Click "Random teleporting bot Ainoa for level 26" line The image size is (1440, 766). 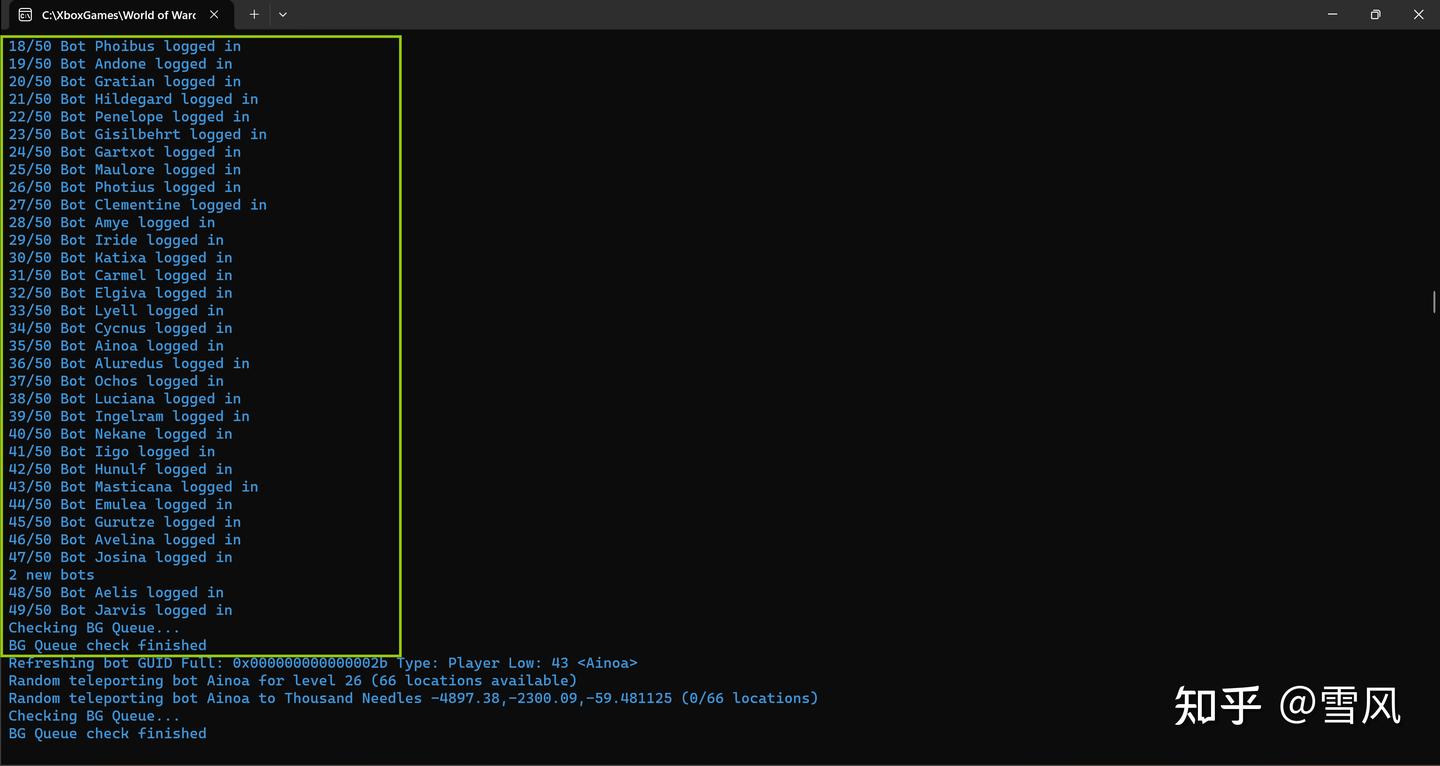(x=292, y=681)
